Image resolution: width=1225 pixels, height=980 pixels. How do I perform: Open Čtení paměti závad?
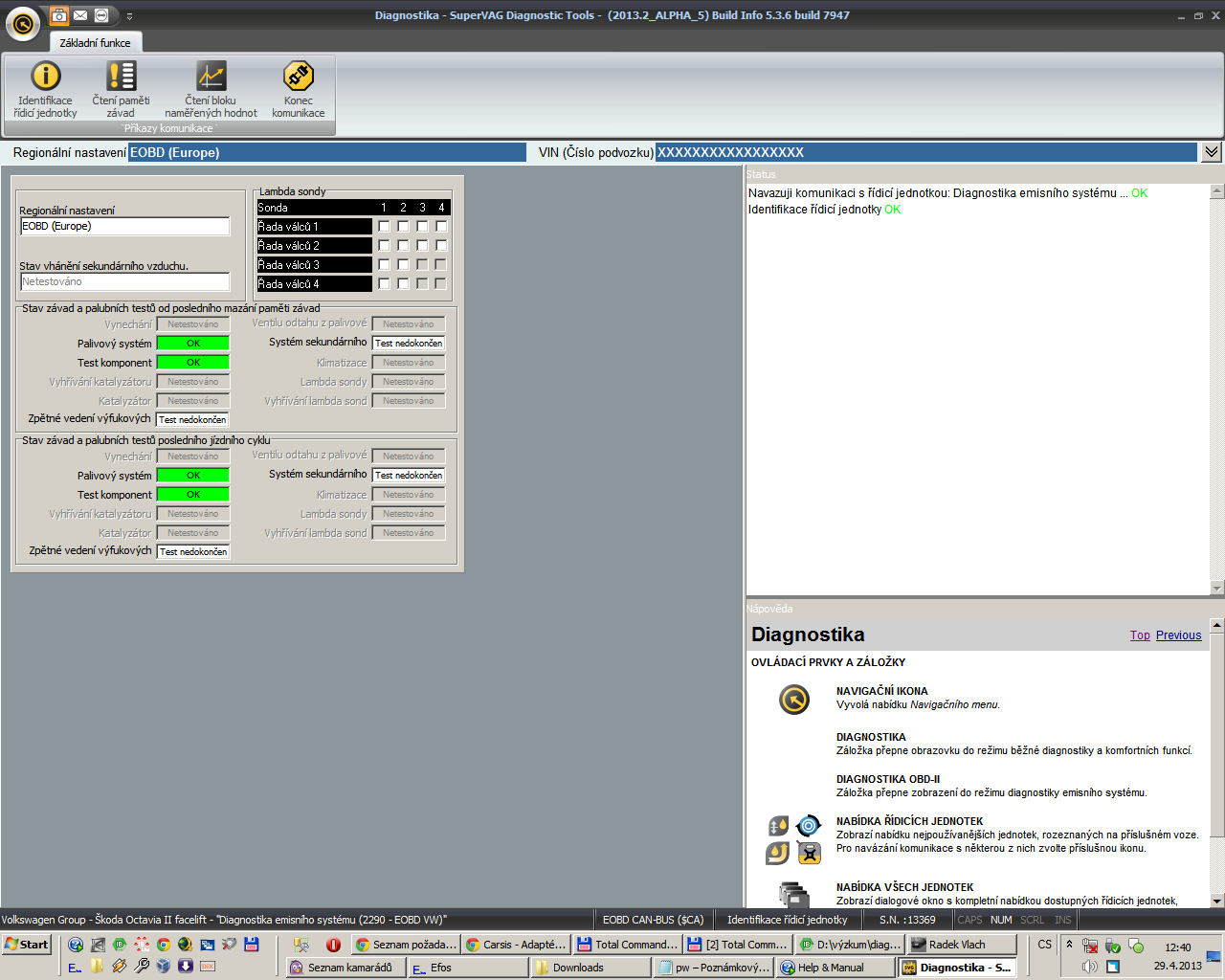121,90
